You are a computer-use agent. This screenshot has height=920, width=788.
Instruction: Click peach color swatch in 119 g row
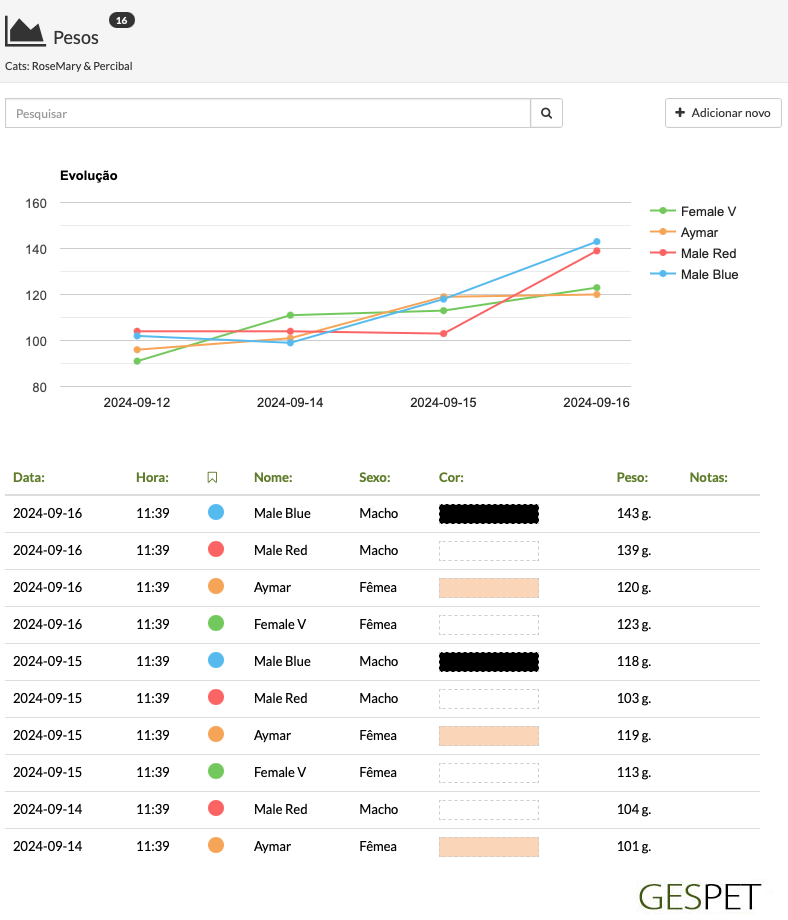489,736
